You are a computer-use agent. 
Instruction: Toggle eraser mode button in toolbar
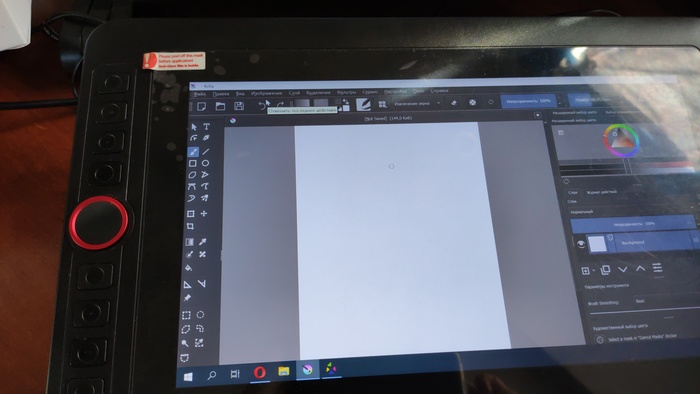point(454,103)
